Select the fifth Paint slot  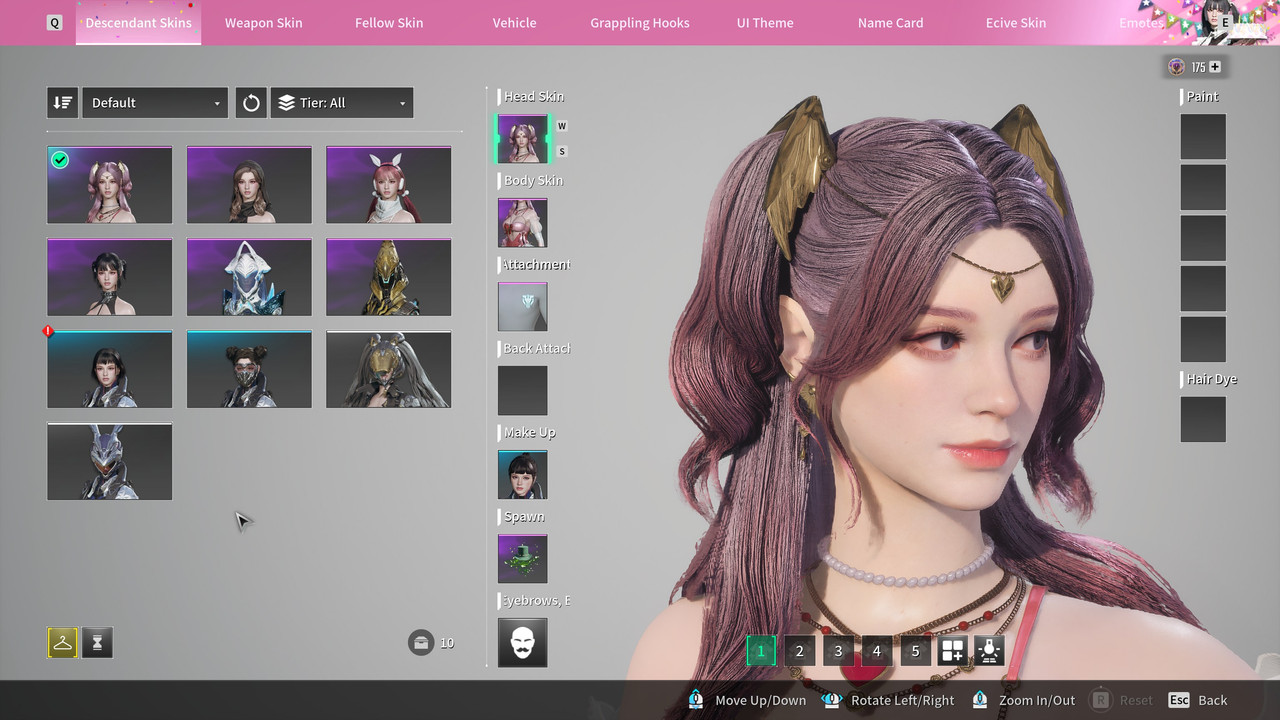(x=1203, y=340)
